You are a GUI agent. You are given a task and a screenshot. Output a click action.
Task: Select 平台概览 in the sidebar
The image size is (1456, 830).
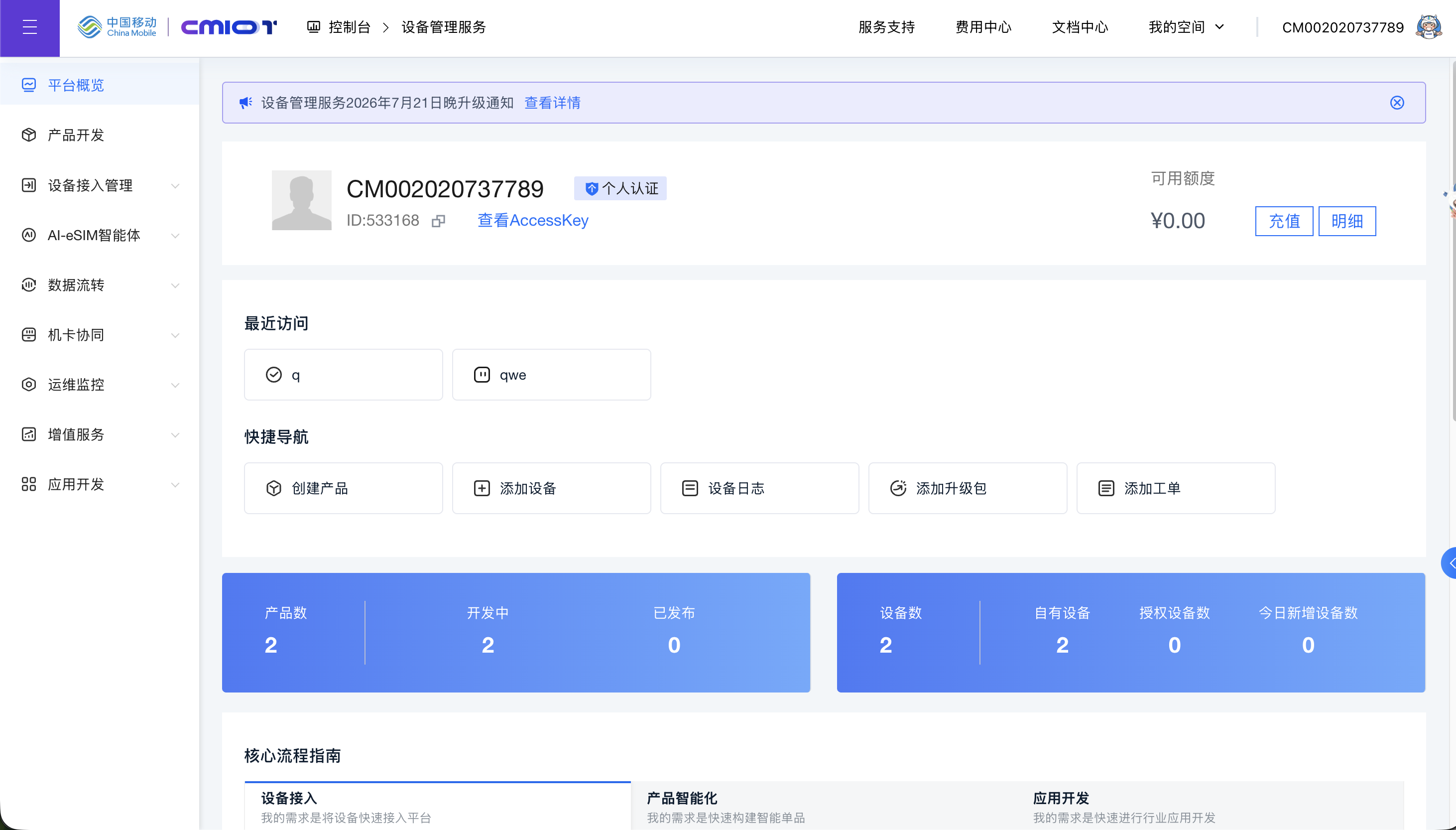click(100, 85)
